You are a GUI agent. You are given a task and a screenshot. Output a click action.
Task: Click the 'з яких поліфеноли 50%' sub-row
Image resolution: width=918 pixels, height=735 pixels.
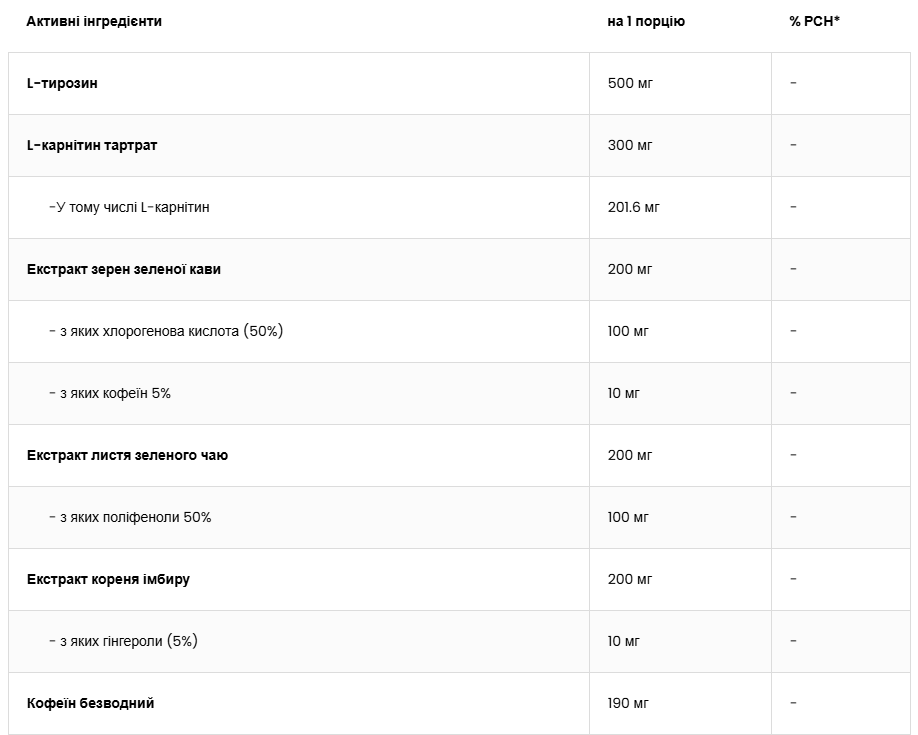point(130,517)
